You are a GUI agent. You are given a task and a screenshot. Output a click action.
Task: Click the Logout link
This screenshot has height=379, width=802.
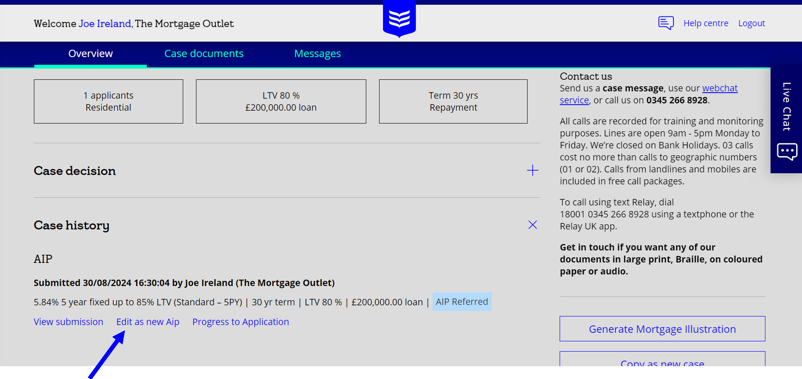[751, 23]
